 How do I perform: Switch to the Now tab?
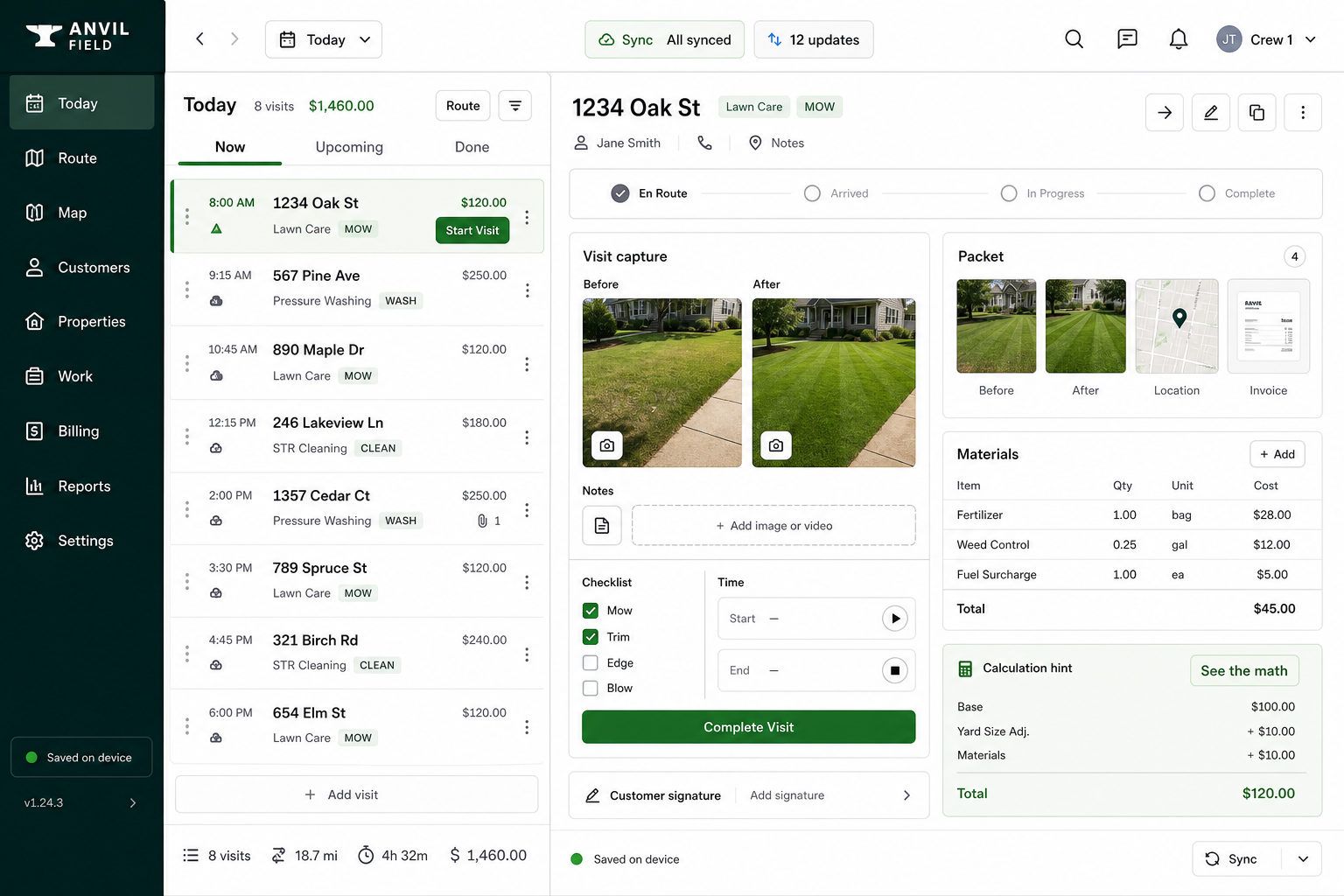click(x=230, y=147)
